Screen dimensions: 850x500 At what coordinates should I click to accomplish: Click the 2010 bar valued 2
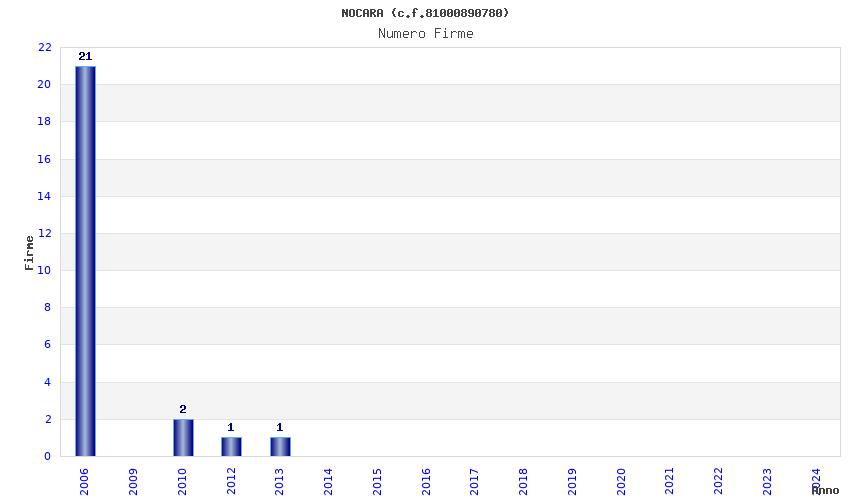(x=183, y=438)
